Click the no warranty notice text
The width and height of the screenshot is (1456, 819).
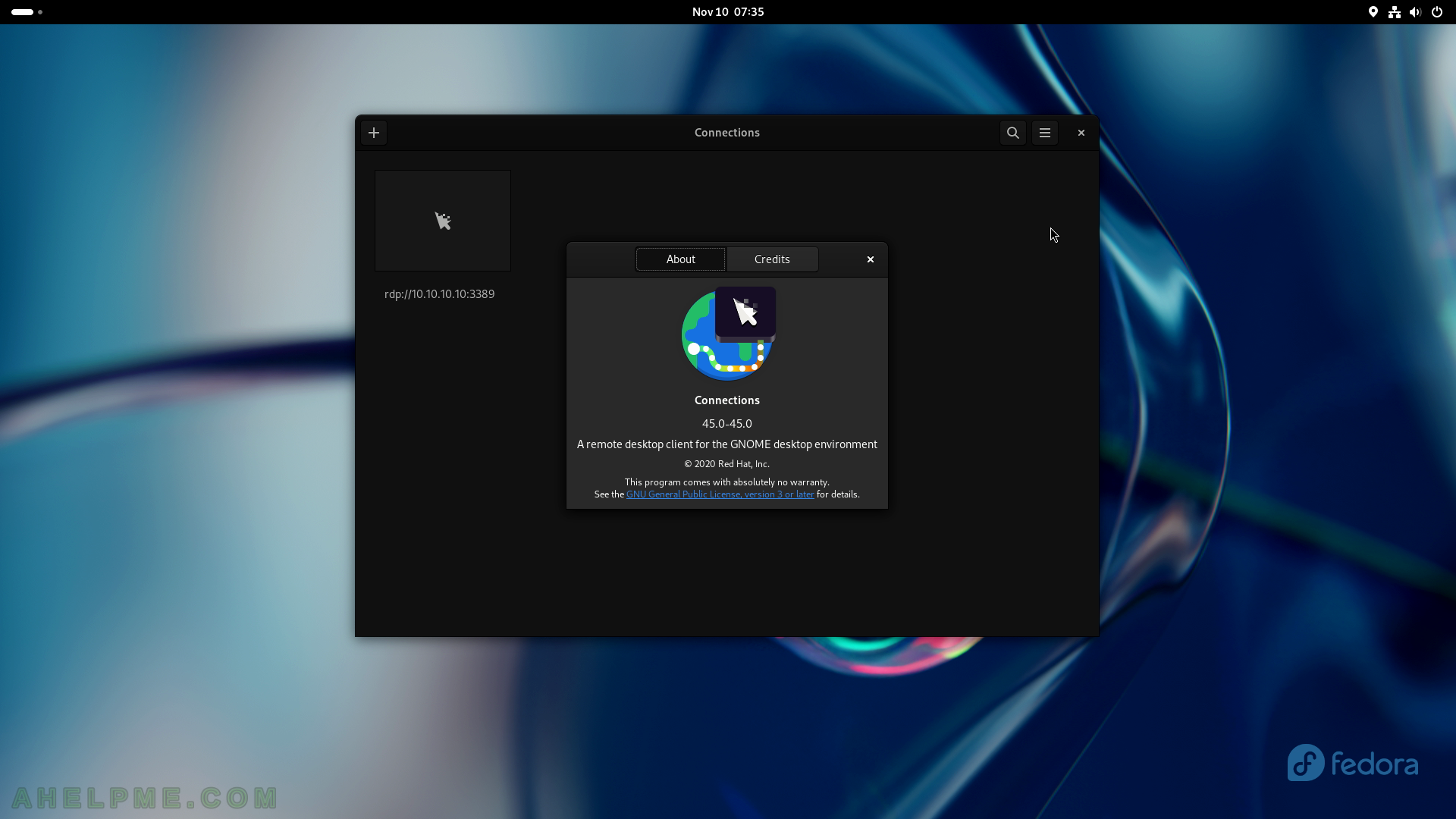click(726, 482)
